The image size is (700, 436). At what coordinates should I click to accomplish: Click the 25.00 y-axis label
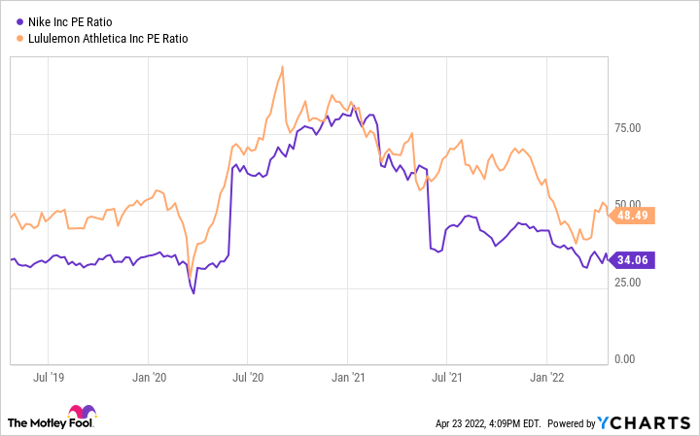[x=627, y=282]
